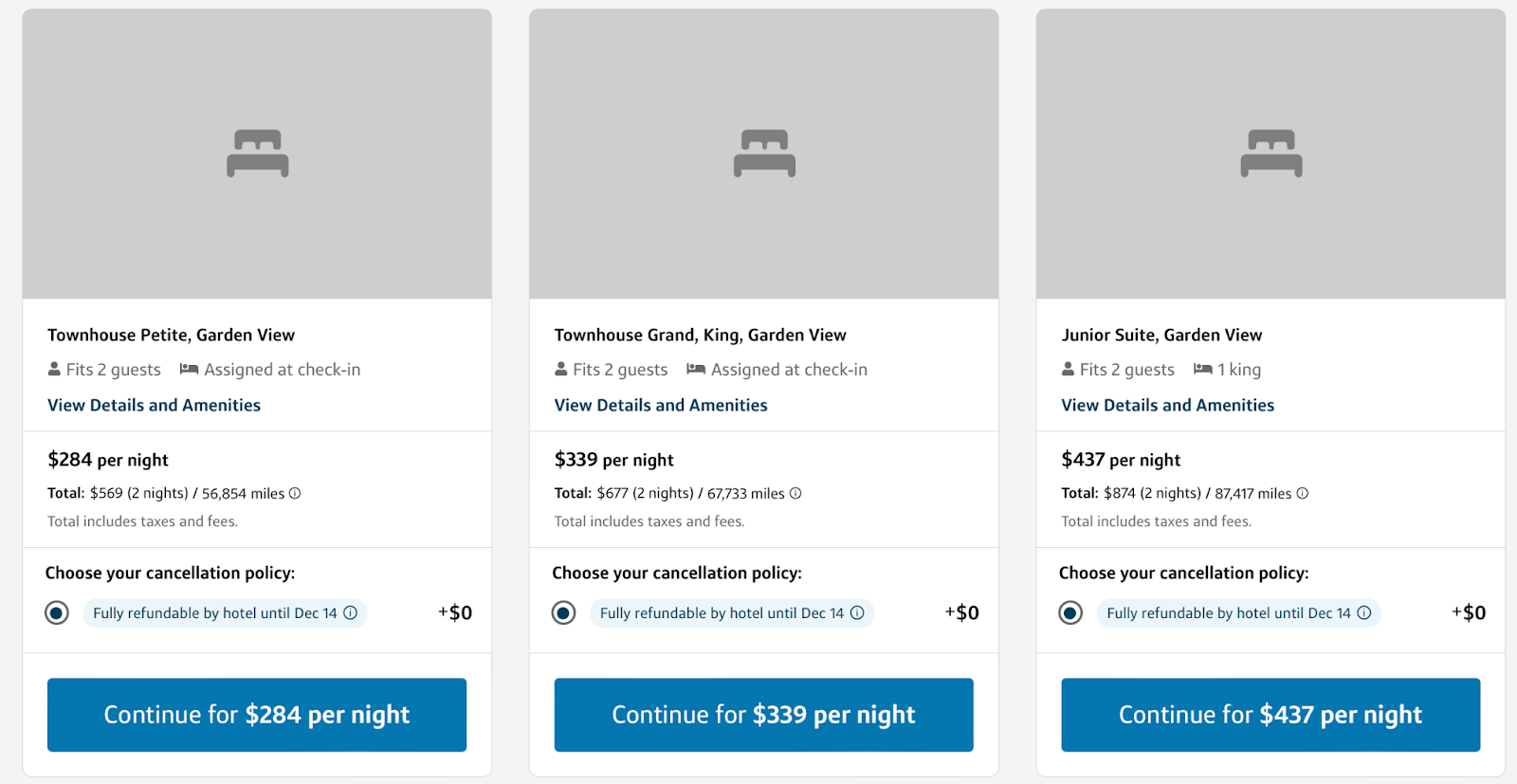Click Junior Suite, Garden View title

tap(1161, 335)
